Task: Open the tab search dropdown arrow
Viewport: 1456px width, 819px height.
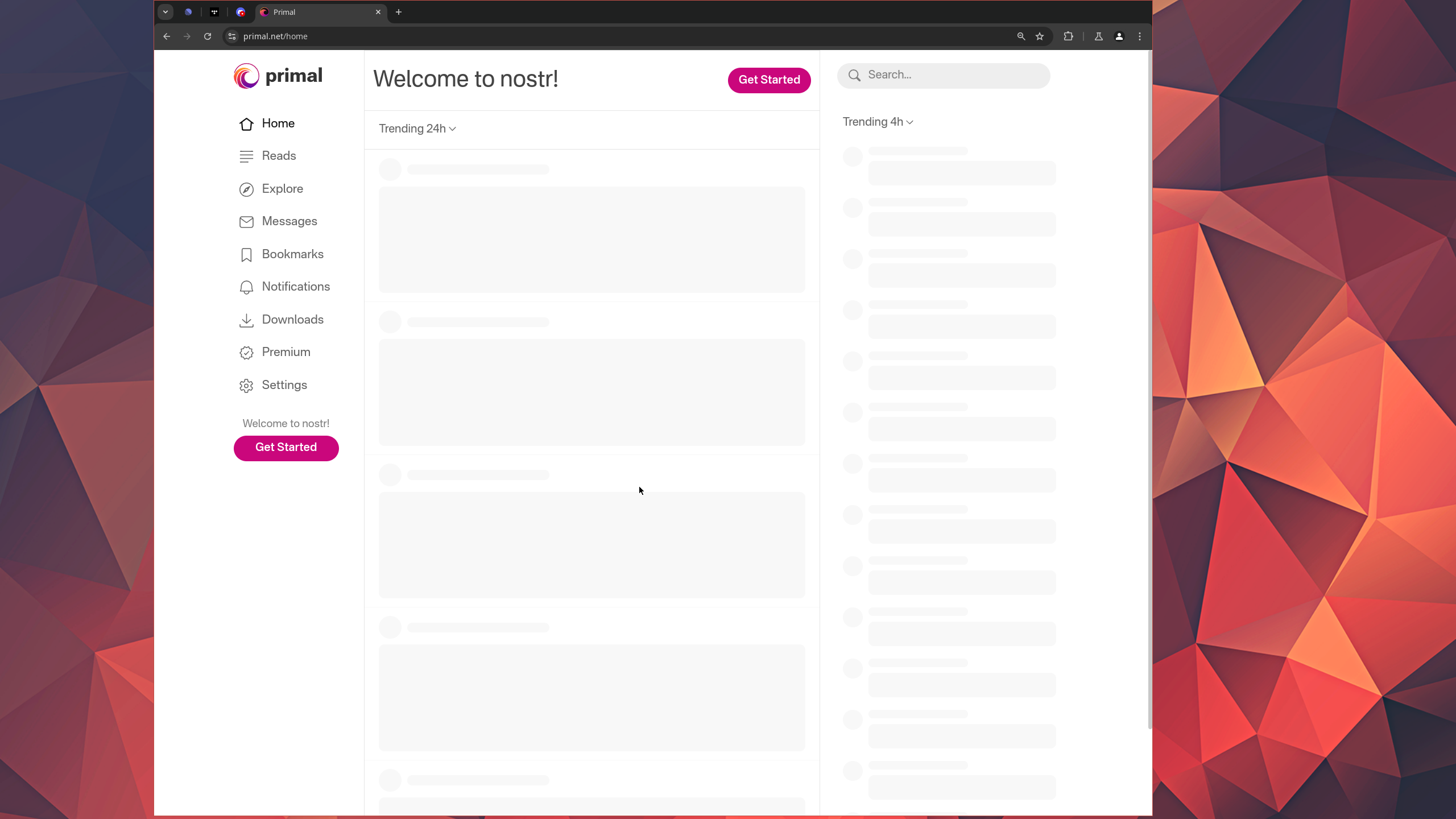Action: [166, 12]
